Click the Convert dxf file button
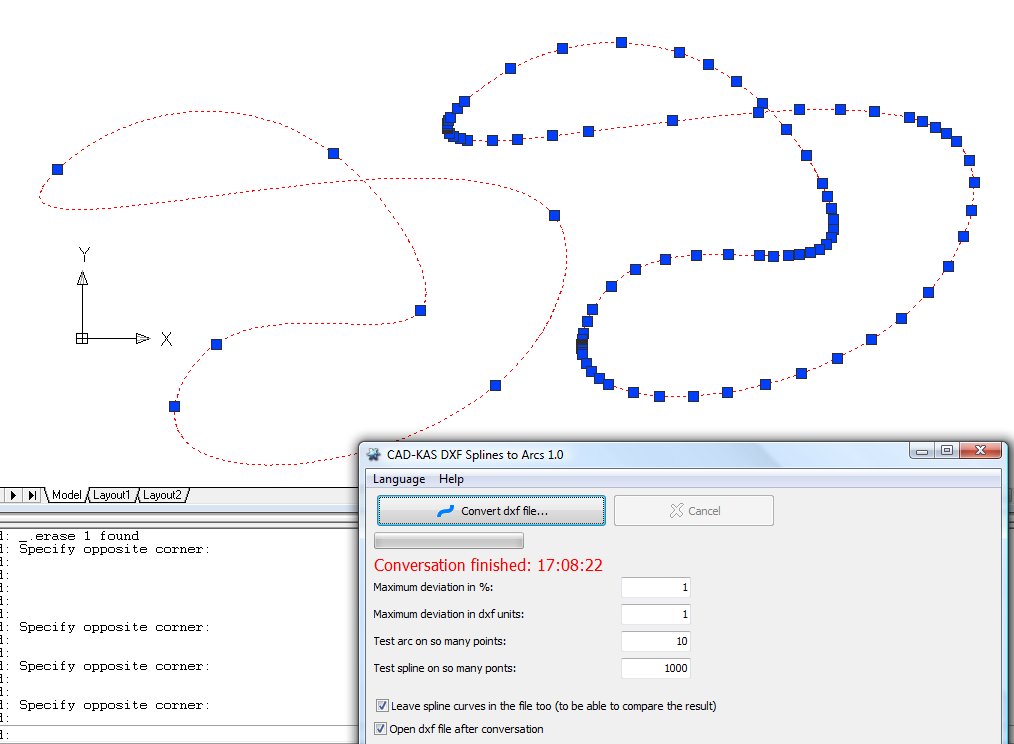The image size is (1014, 744). [x=491, y=510]
